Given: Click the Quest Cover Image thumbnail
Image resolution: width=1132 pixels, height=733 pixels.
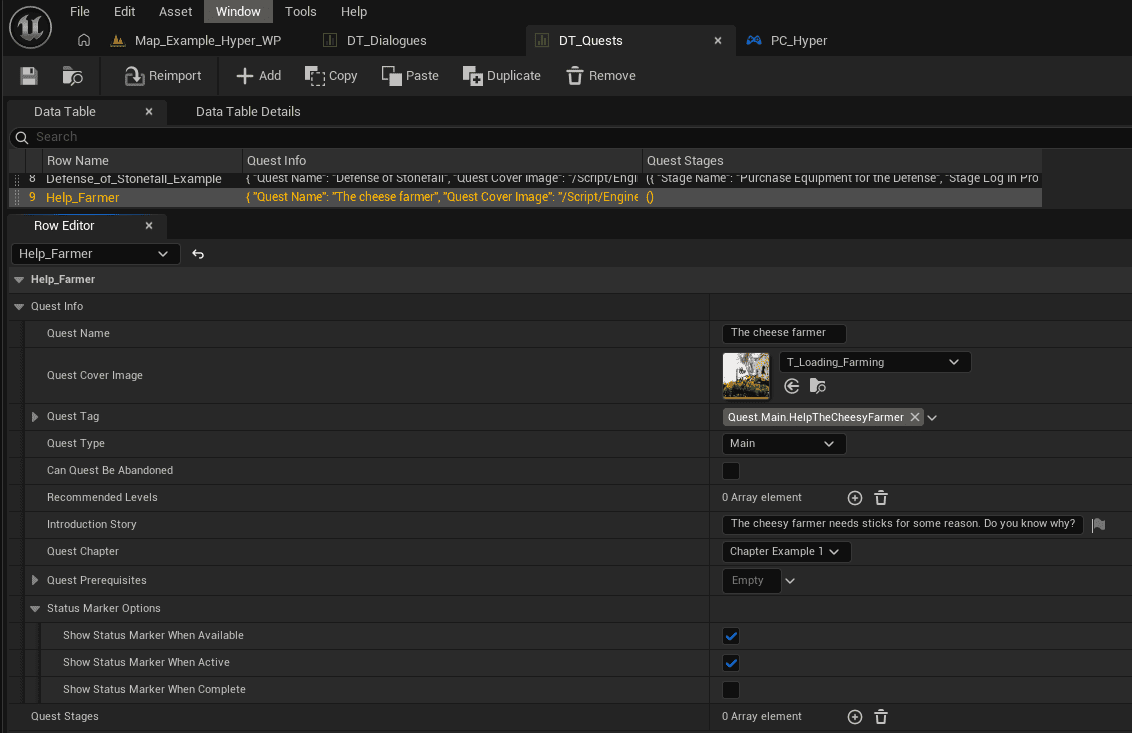Looking at the screenshot, I should pos(746,376).
